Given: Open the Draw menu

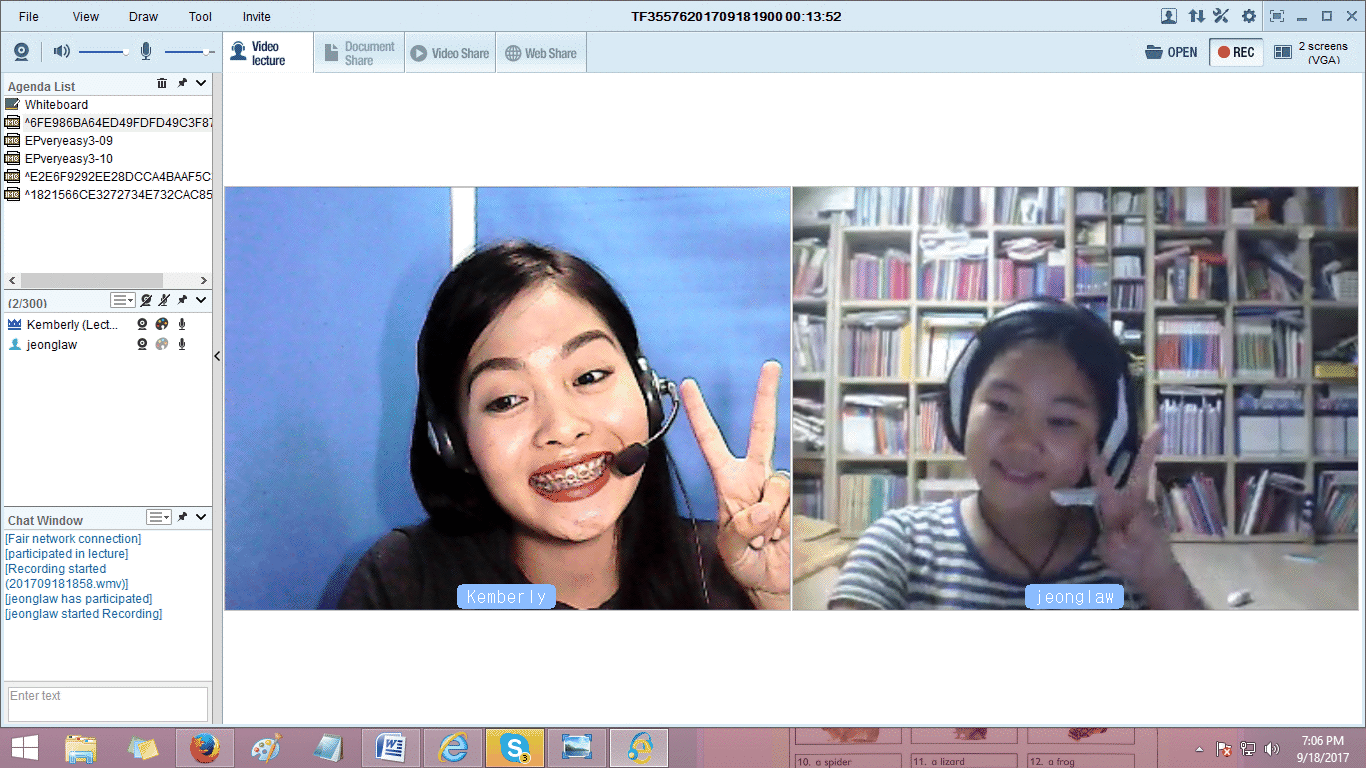Looking at the screenshot, I should 143,16.
